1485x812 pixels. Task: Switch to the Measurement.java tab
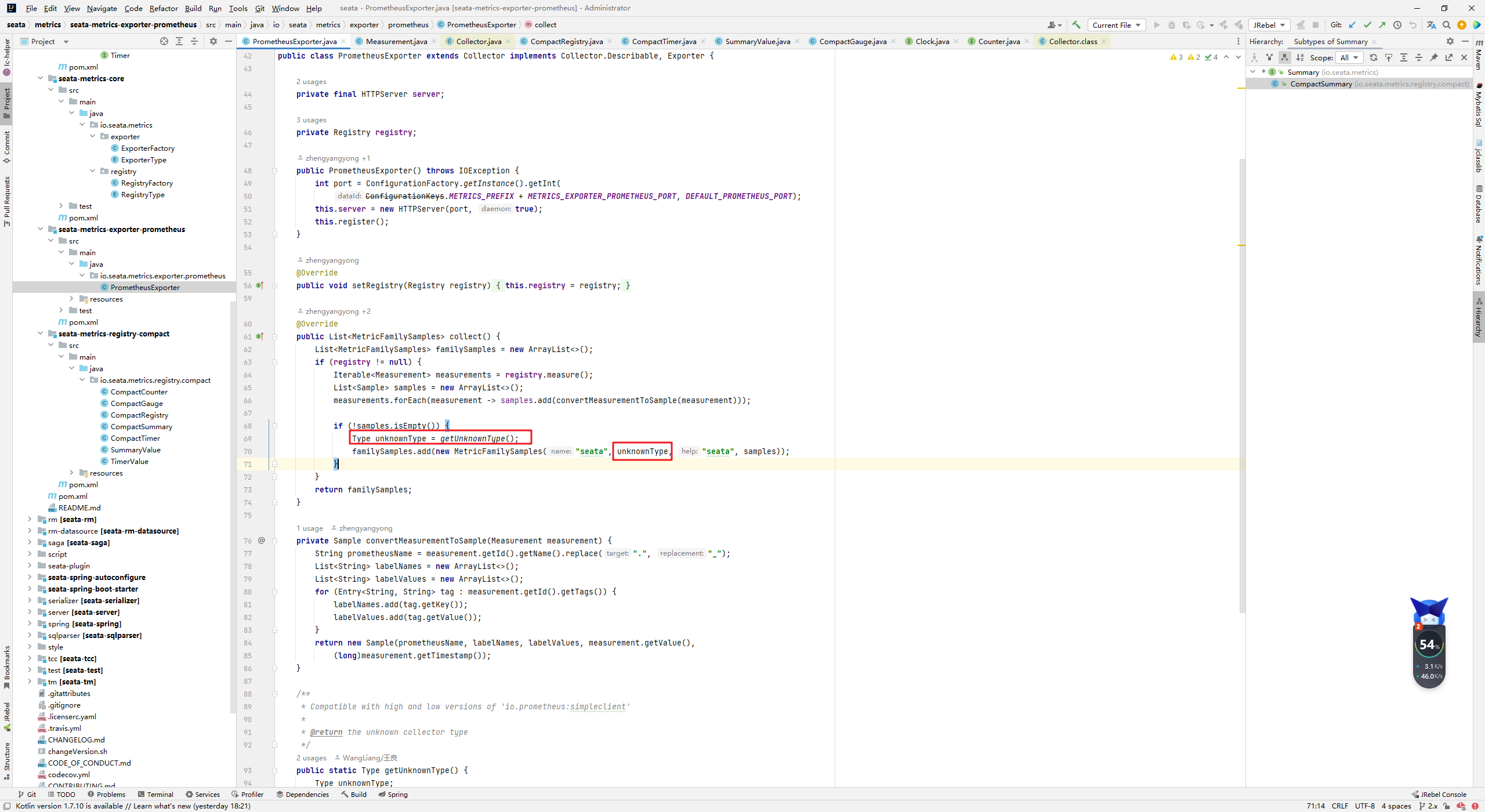click(396, 41)
